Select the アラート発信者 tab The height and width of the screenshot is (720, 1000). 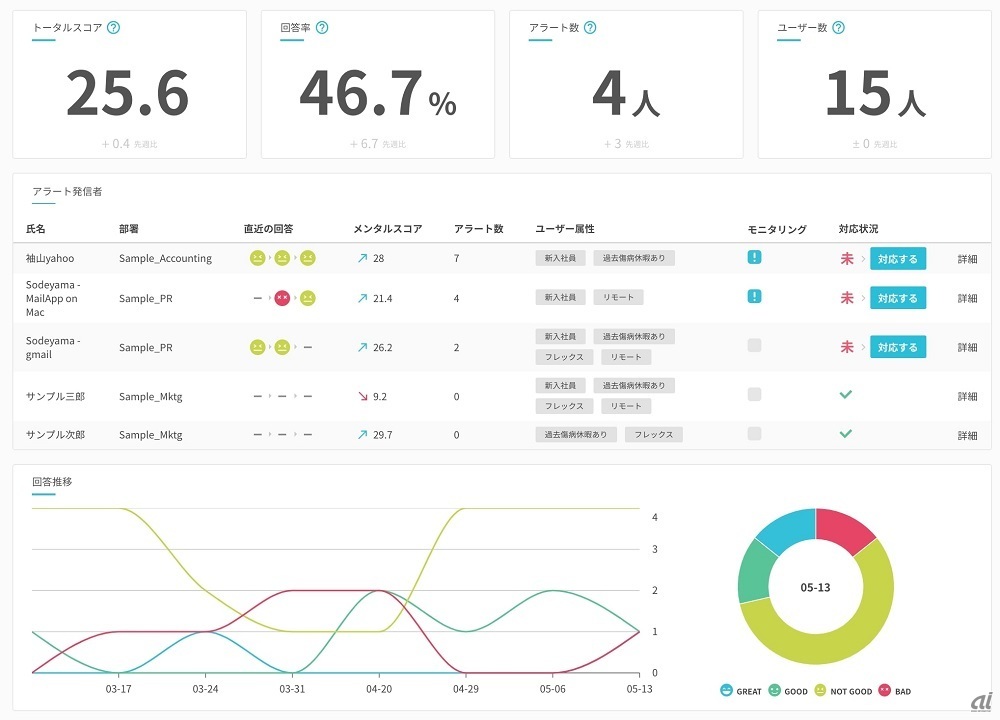(x=67, y=191)
